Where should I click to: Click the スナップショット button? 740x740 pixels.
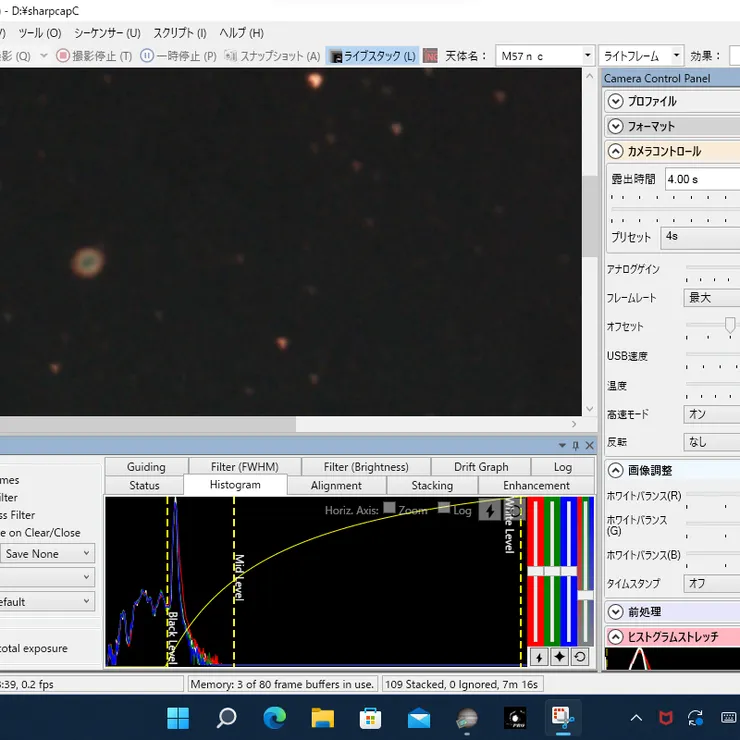(272, 56)
